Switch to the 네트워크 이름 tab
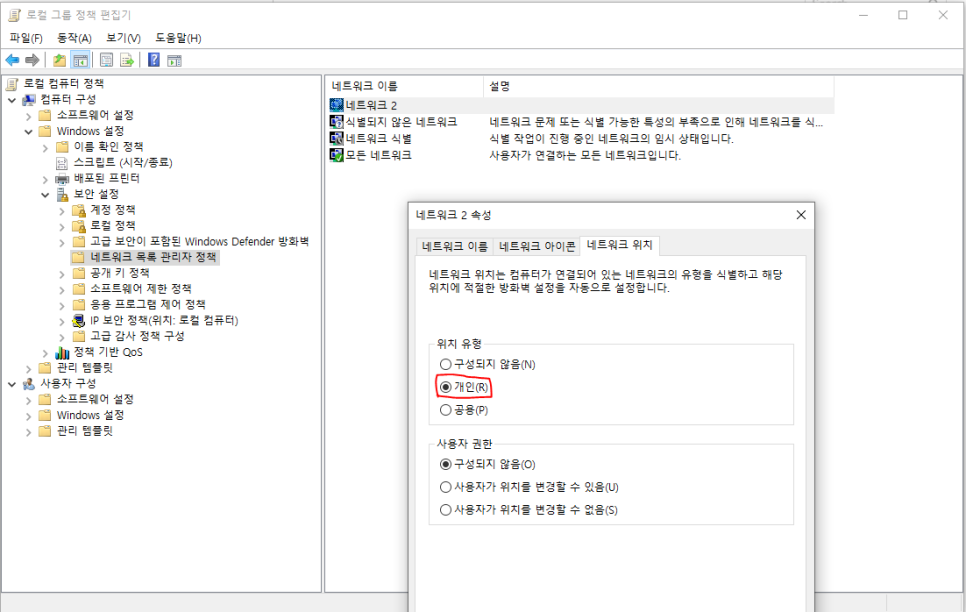966x612 pixels. [x=455, y=247]
